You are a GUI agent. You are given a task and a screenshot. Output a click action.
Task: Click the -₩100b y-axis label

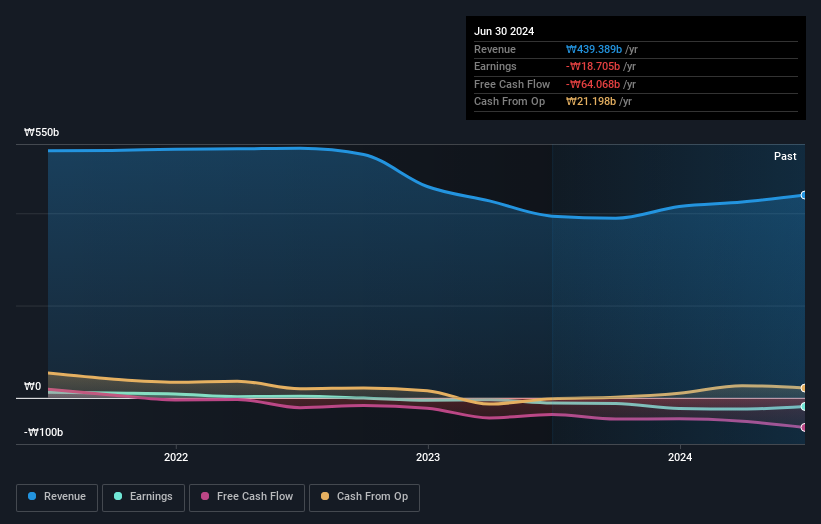43,432
